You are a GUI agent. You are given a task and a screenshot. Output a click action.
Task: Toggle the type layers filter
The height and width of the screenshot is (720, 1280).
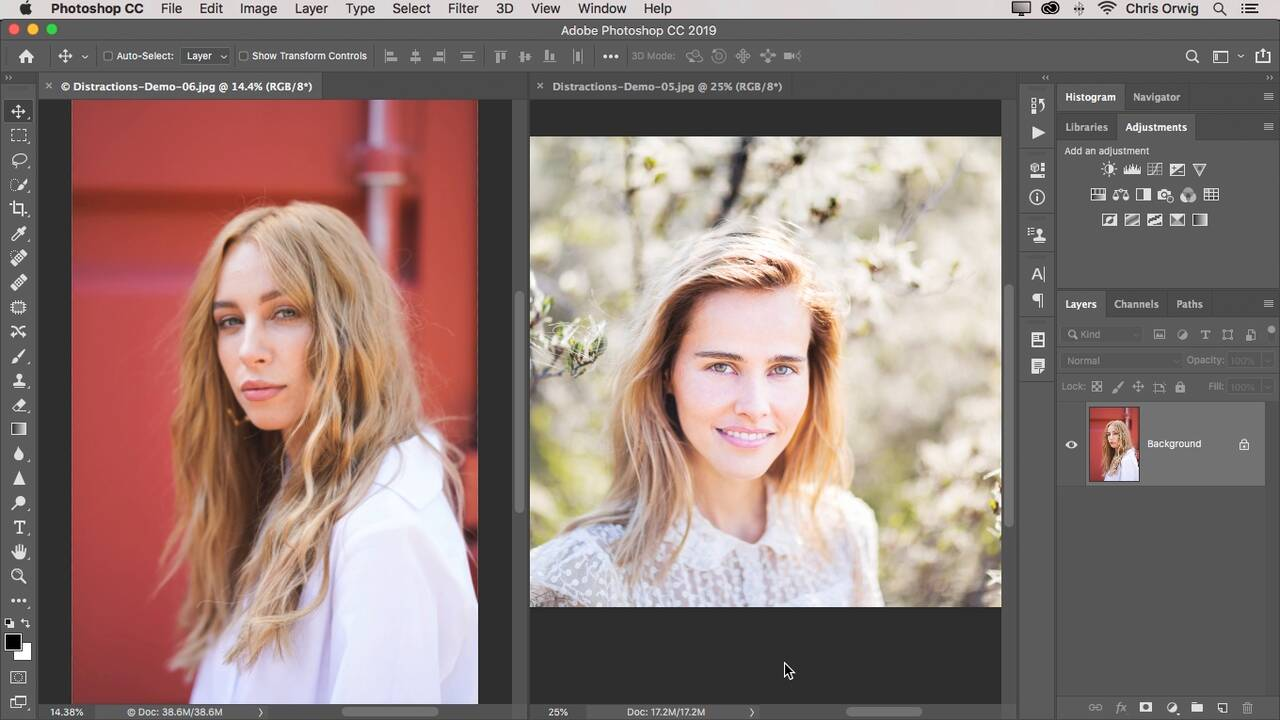1205,335
